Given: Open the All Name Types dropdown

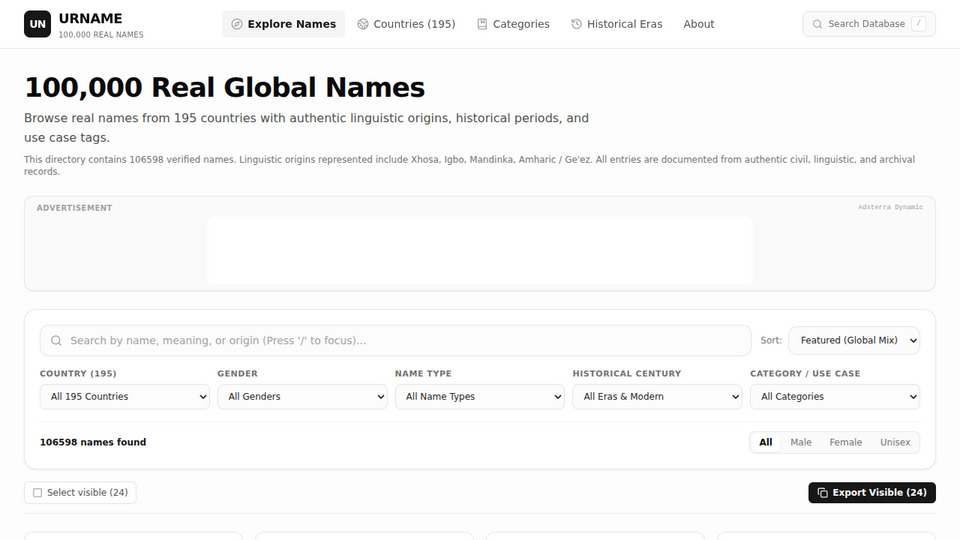Looking at the screenshot, I should point(480,397).
